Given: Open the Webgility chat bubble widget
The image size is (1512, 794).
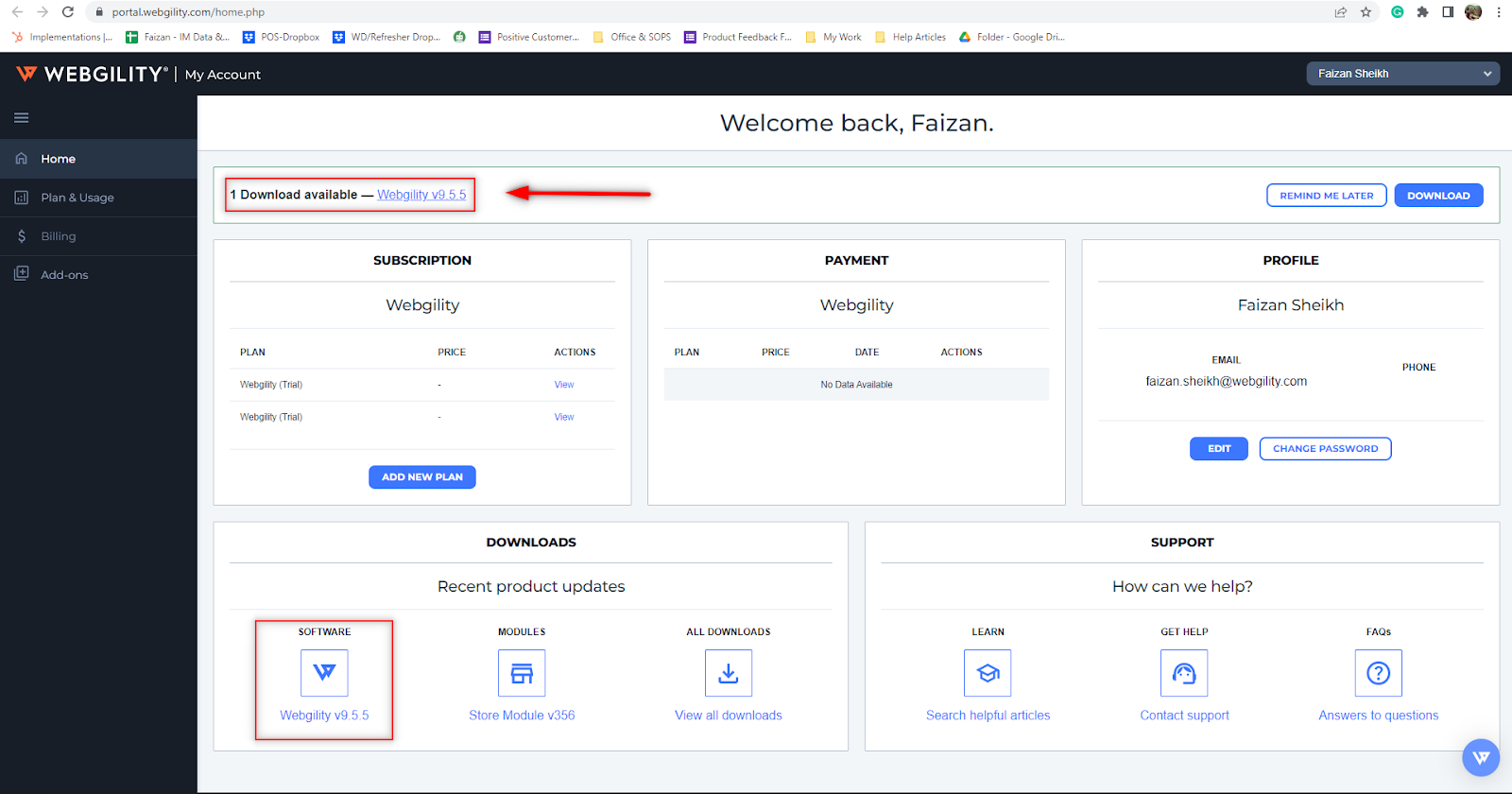Looking at the screenshot, I should (1481, 757).
